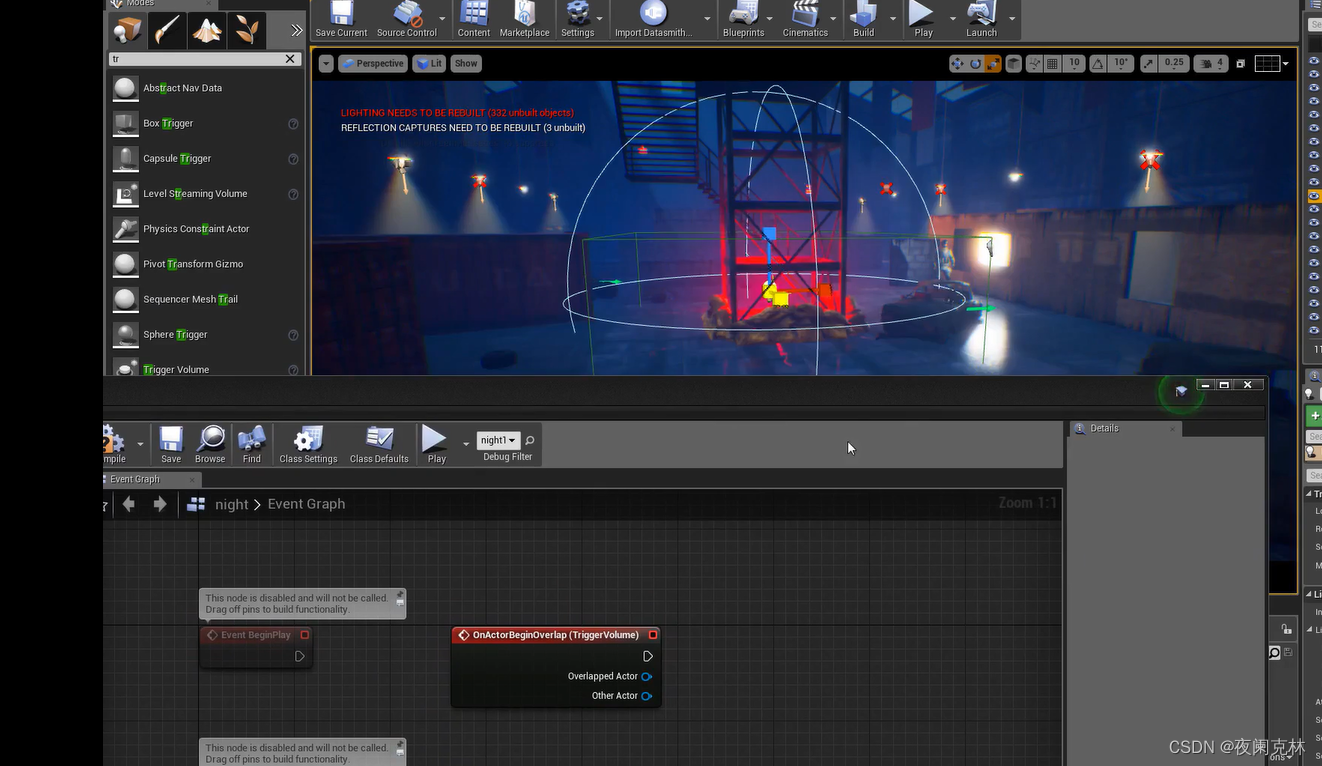Open Class Settings in blueprint editor

pos(308,444)
